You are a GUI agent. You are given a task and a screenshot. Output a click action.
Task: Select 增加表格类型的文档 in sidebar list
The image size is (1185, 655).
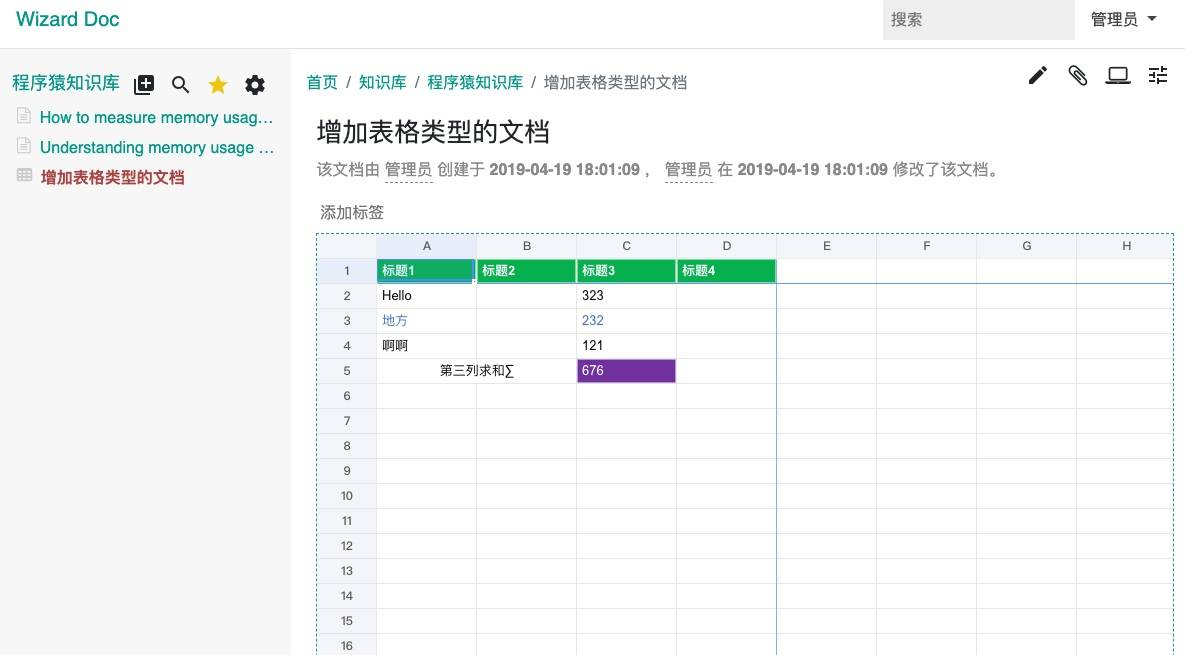click(x=112, y=178)
